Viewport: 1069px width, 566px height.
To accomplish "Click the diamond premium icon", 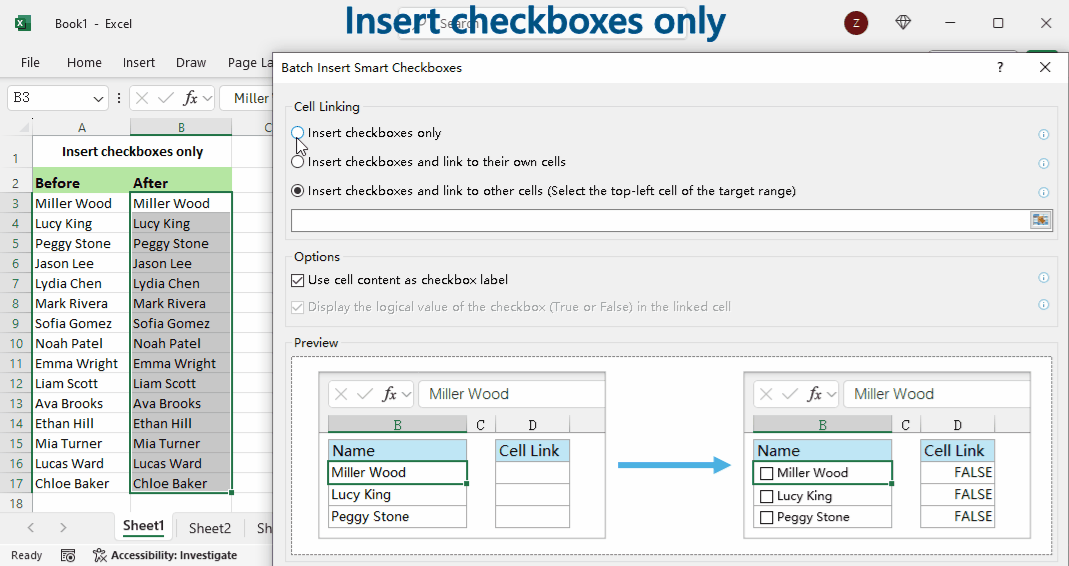I will pyautogui.click(x=903, y=23).
